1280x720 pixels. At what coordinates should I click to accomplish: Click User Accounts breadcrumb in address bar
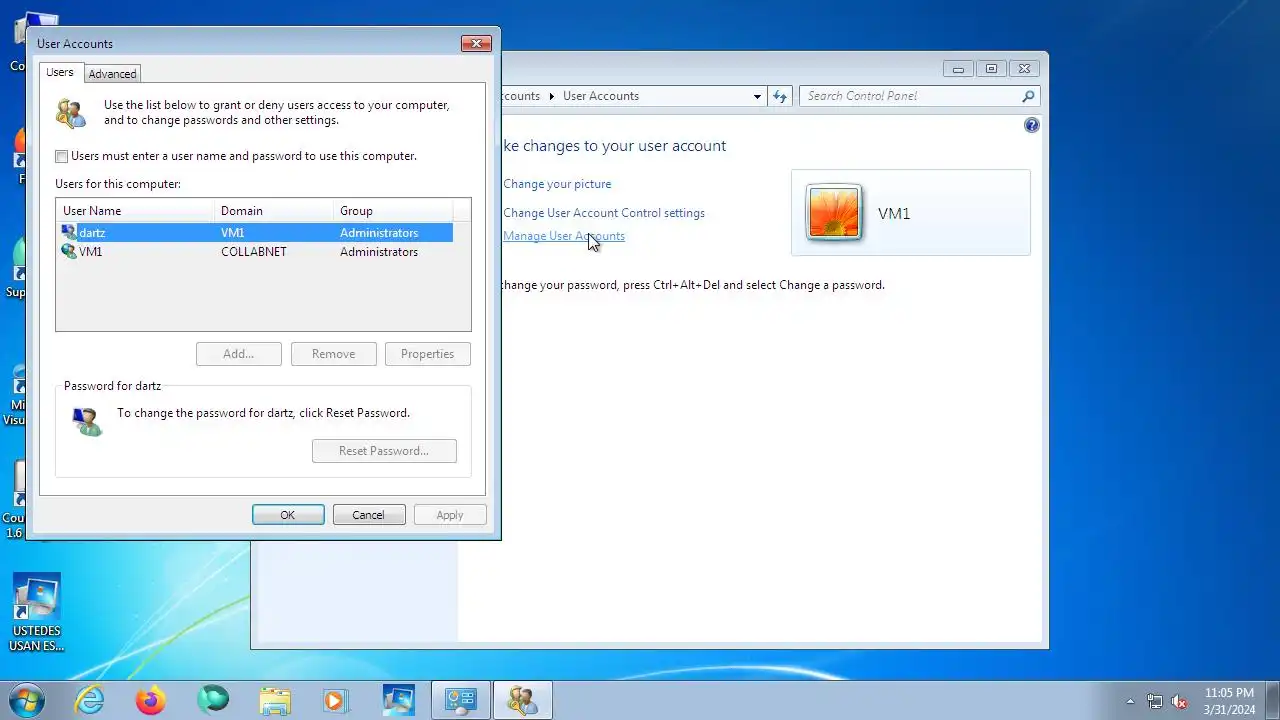coord(601,96)
